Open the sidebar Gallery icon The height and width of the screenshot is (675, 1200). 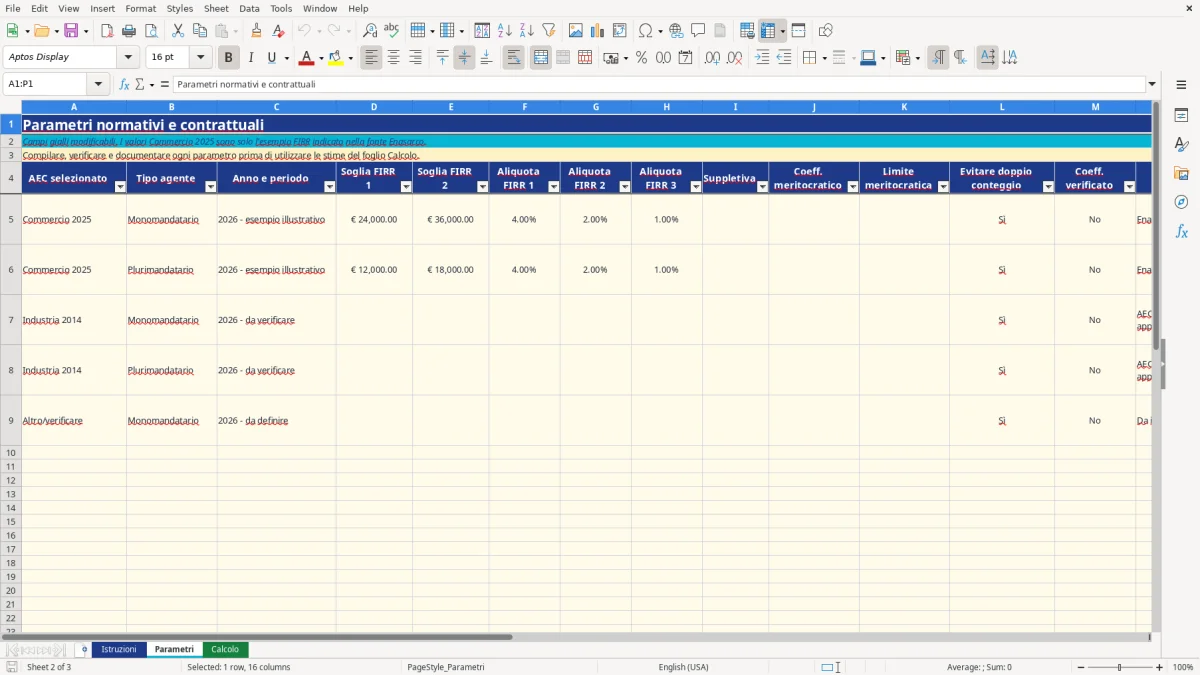(x=1181, y=173)
